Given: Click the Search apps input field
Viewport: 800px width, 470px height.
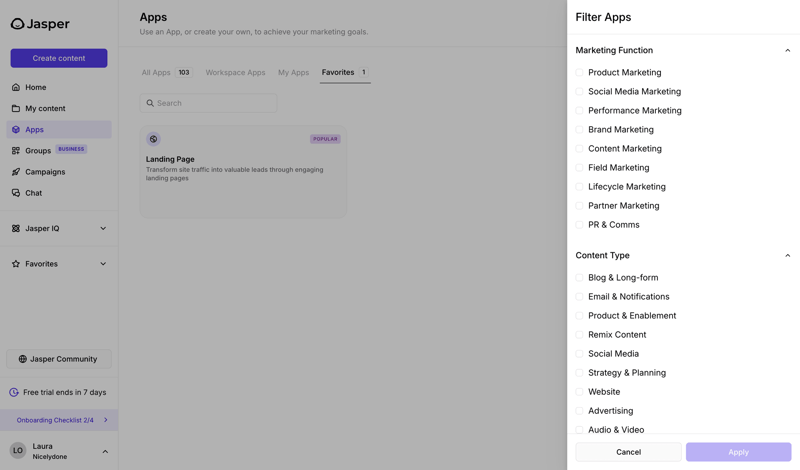Looking at the screenshot, I should point(208,103).
